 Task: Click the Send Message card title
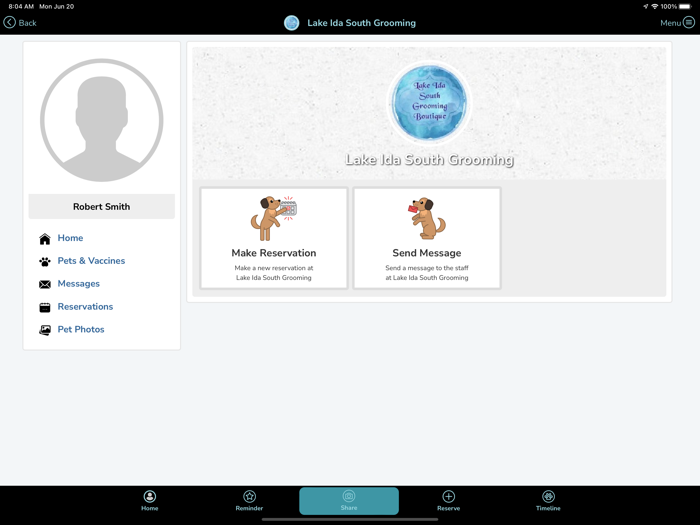coord(427,253)
